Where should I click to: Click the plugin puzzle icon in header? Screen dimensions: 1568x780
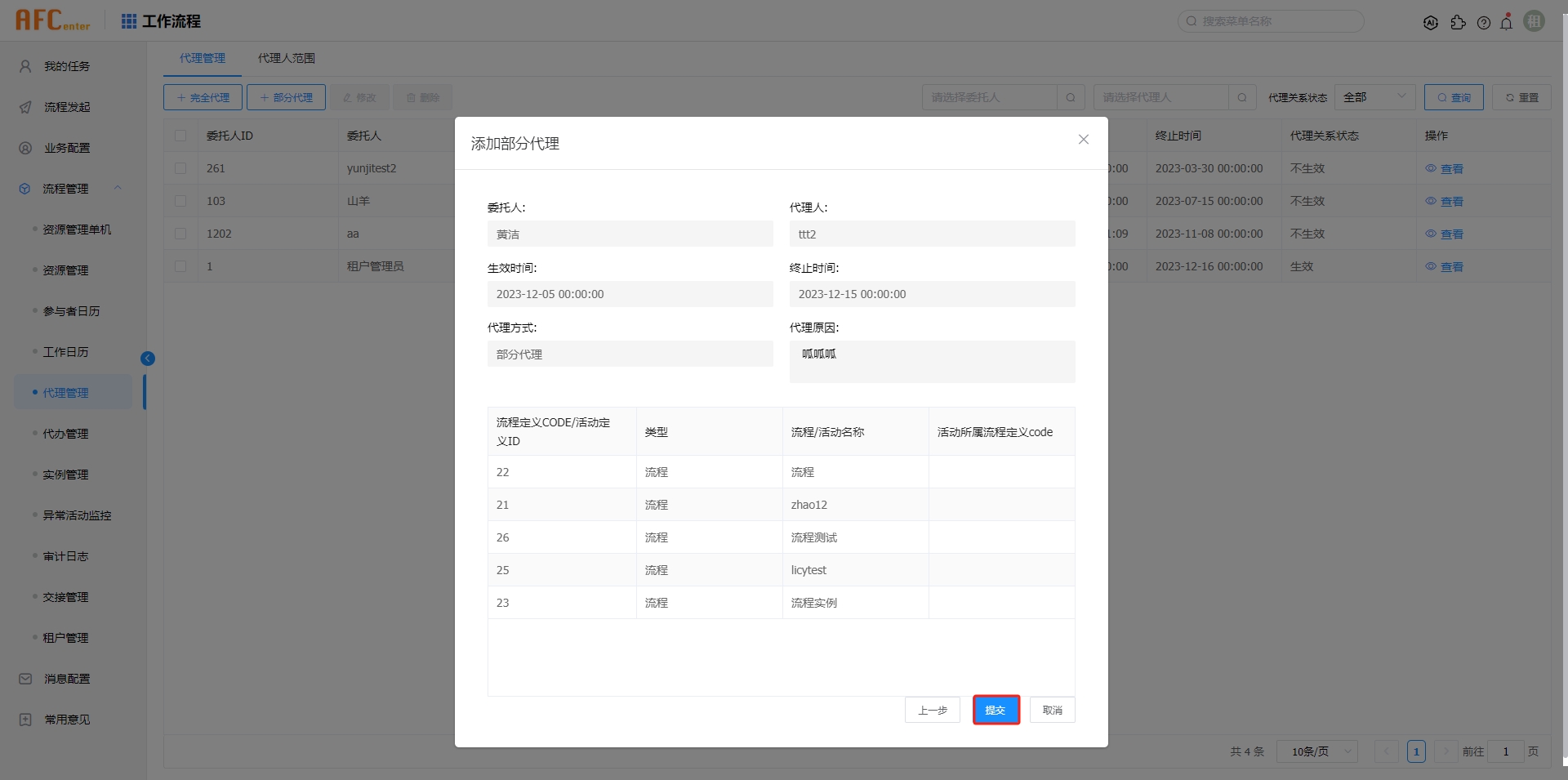tap(1459, 21)
